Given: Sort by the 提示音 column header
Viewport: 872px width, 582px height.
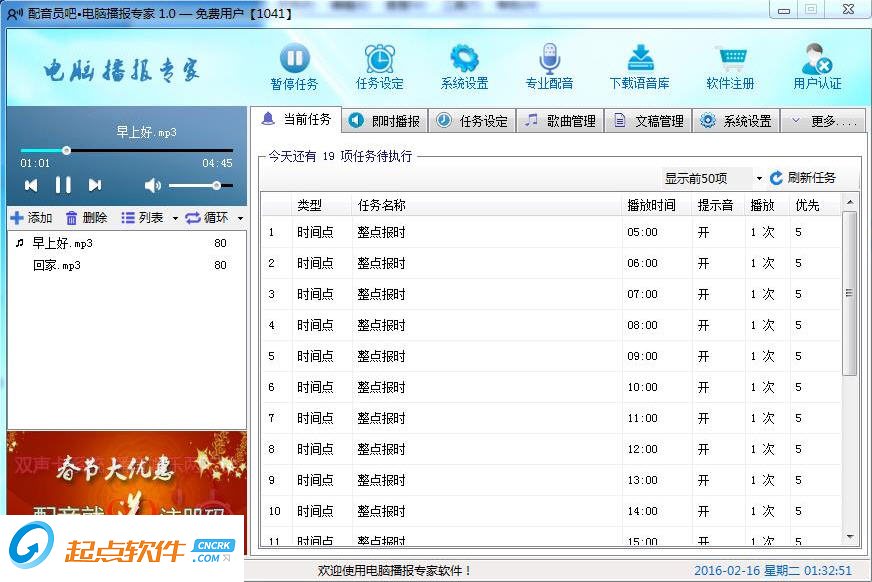Looking at the screenshot, I should tap(719, 205).
